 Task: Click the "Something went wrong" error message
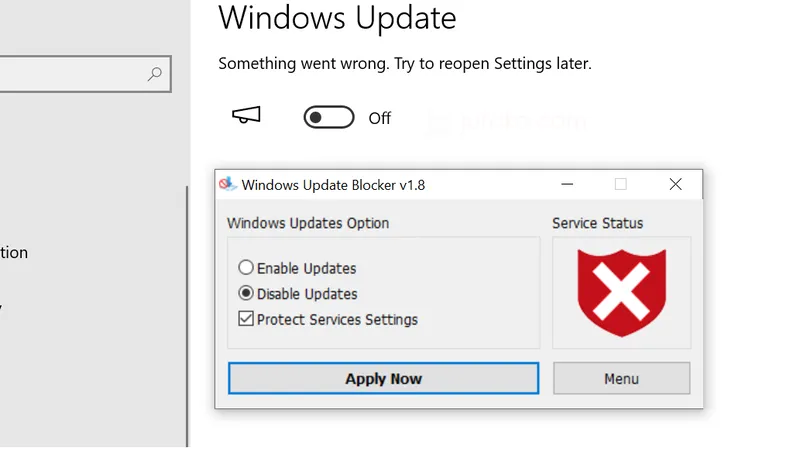tap(405, 63)
